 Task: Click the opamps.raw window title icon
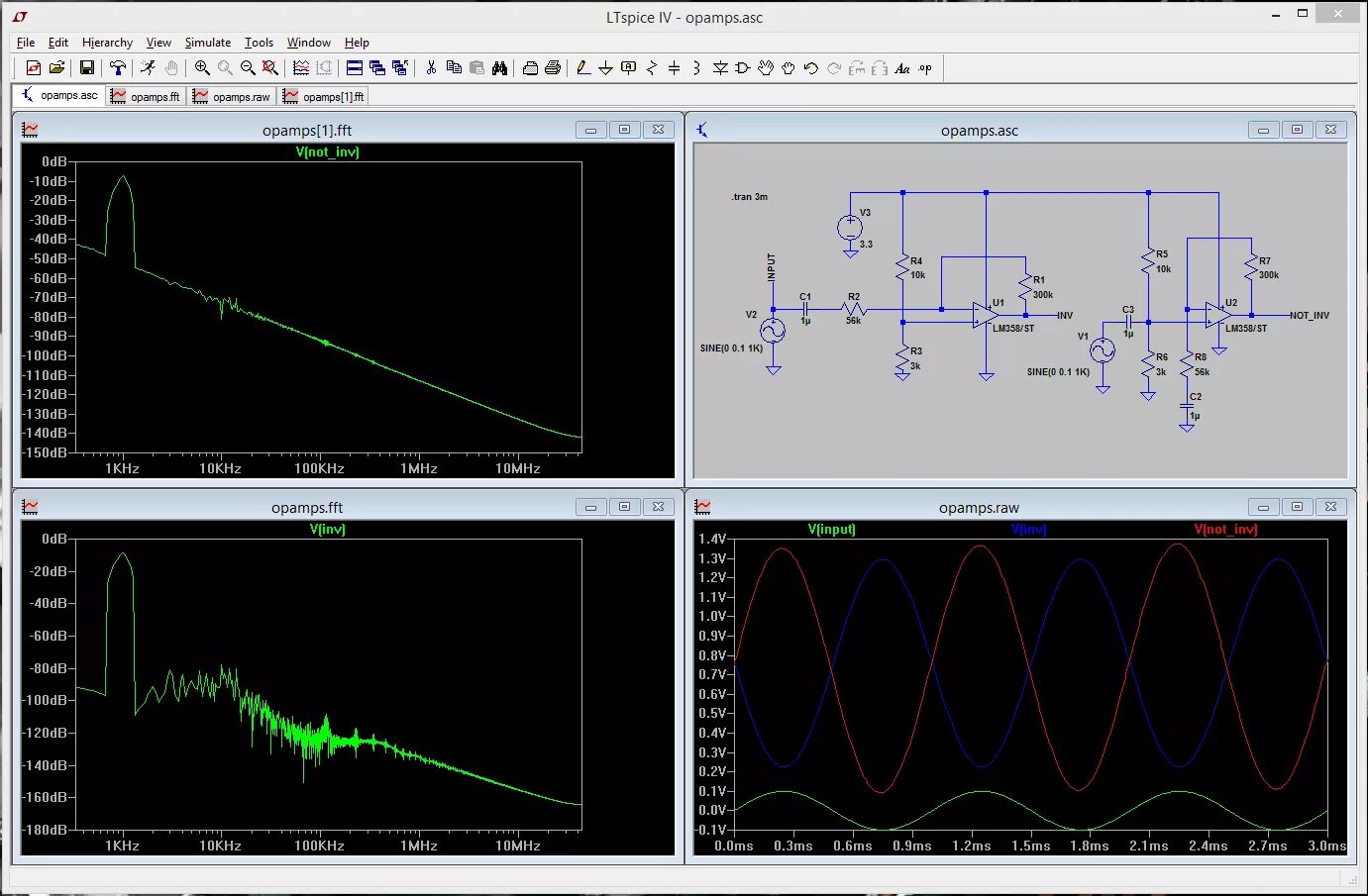(702, 507)
